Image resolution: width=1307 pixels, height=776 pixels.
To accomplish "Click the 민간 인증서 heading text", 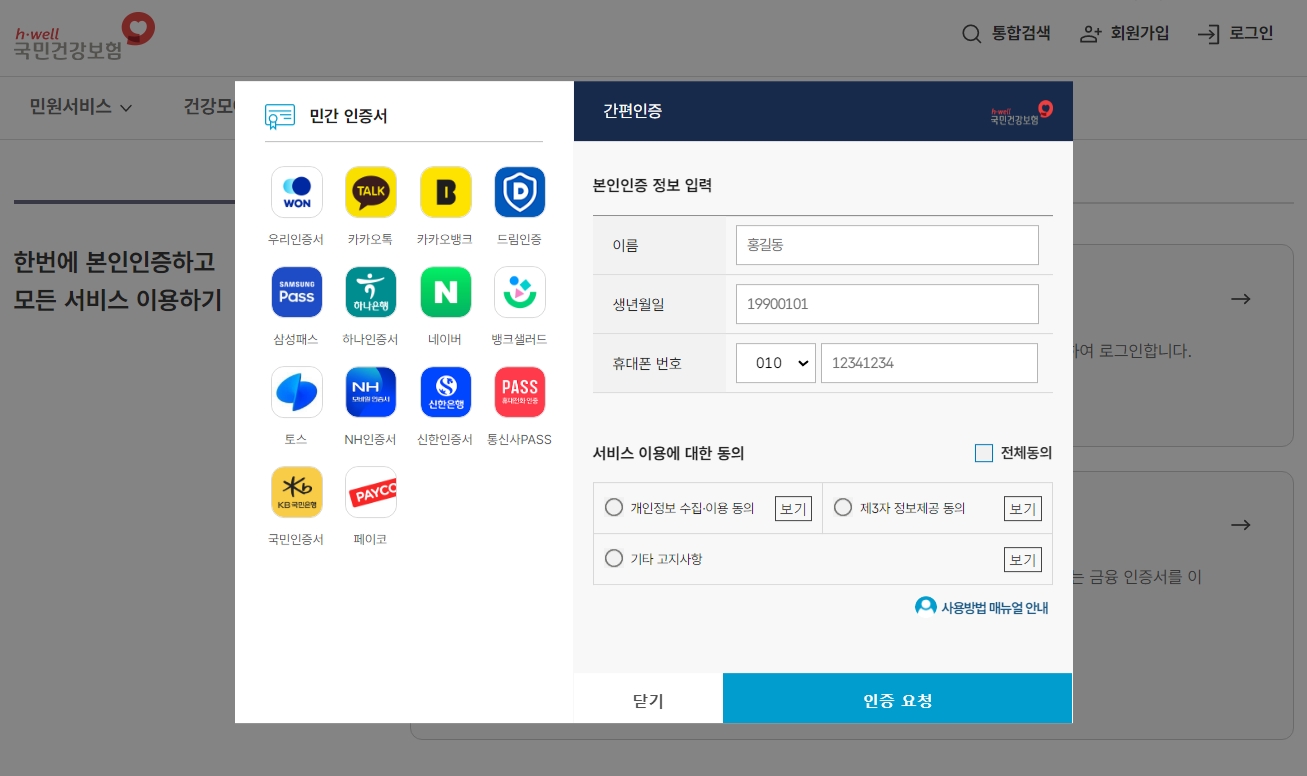I will point(348,116).
